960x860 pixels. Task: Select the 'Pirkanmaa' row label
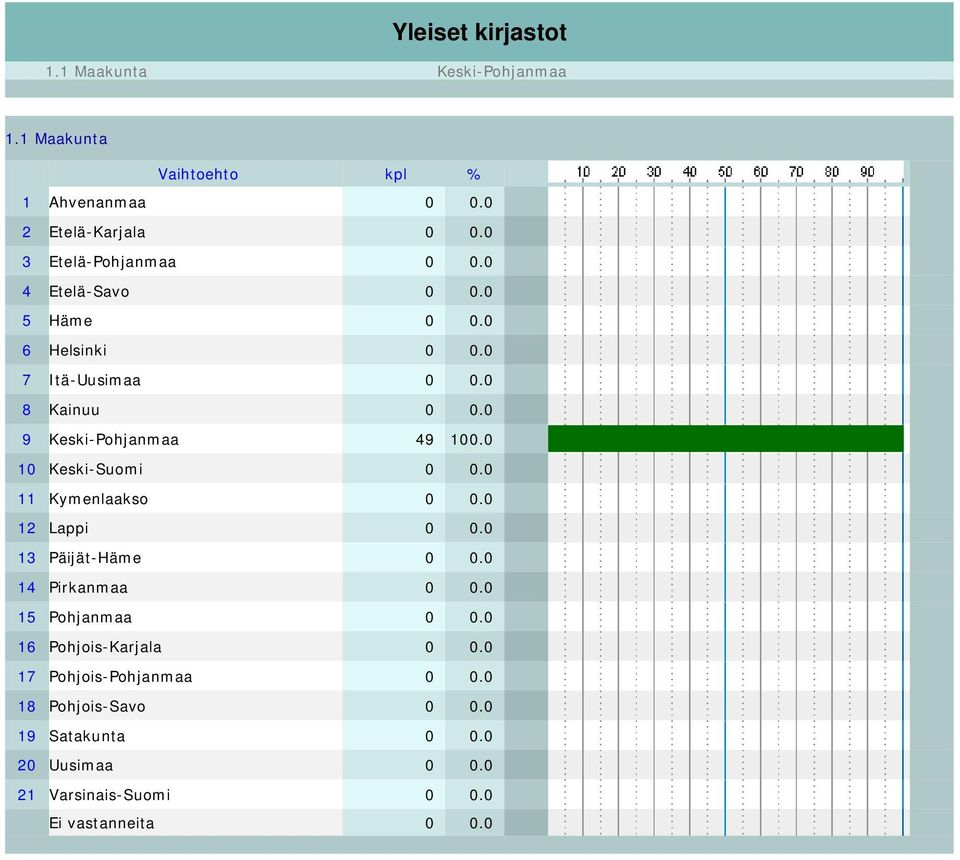(89, 588)
